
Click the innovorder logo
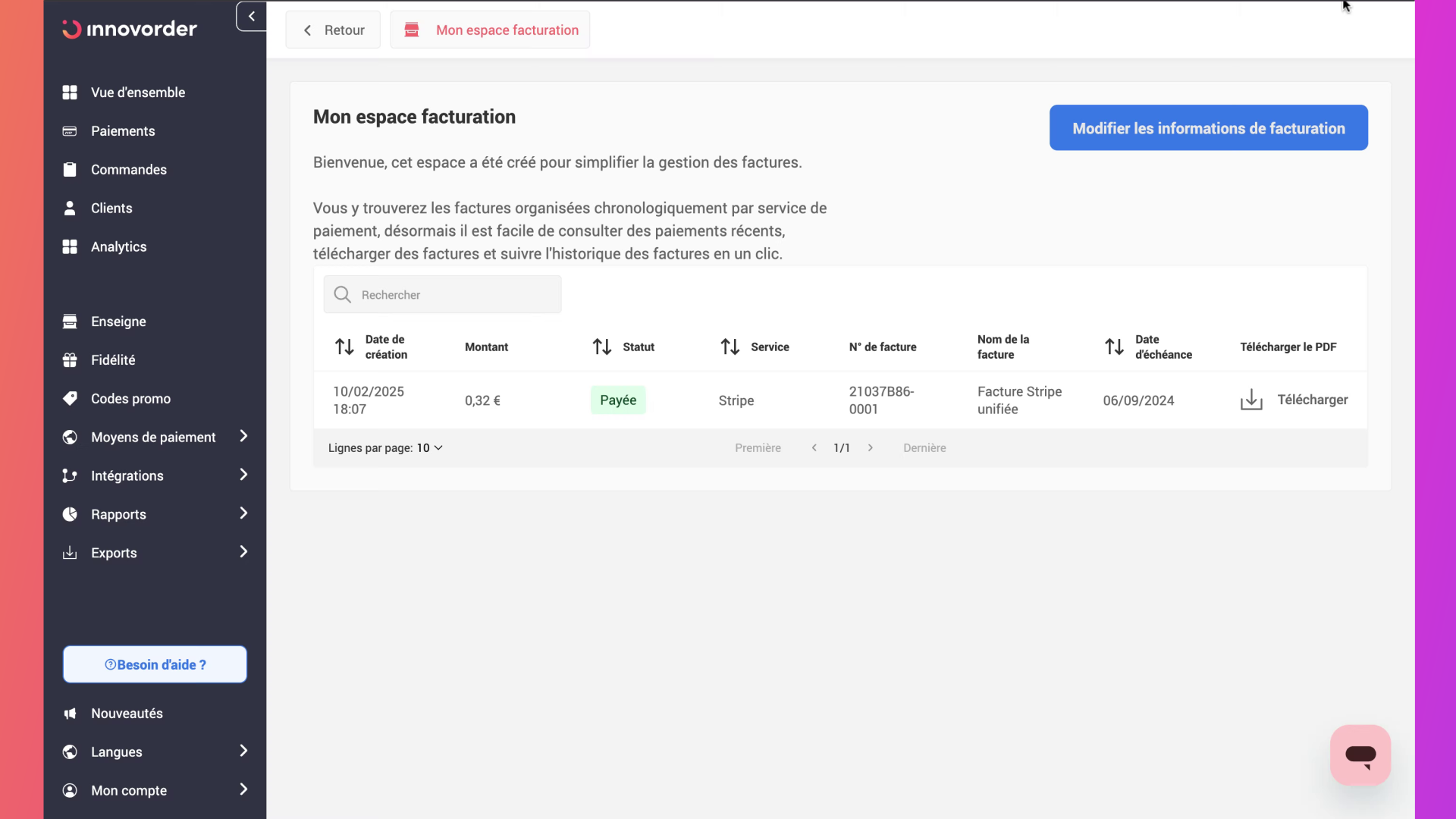[130, 29]
